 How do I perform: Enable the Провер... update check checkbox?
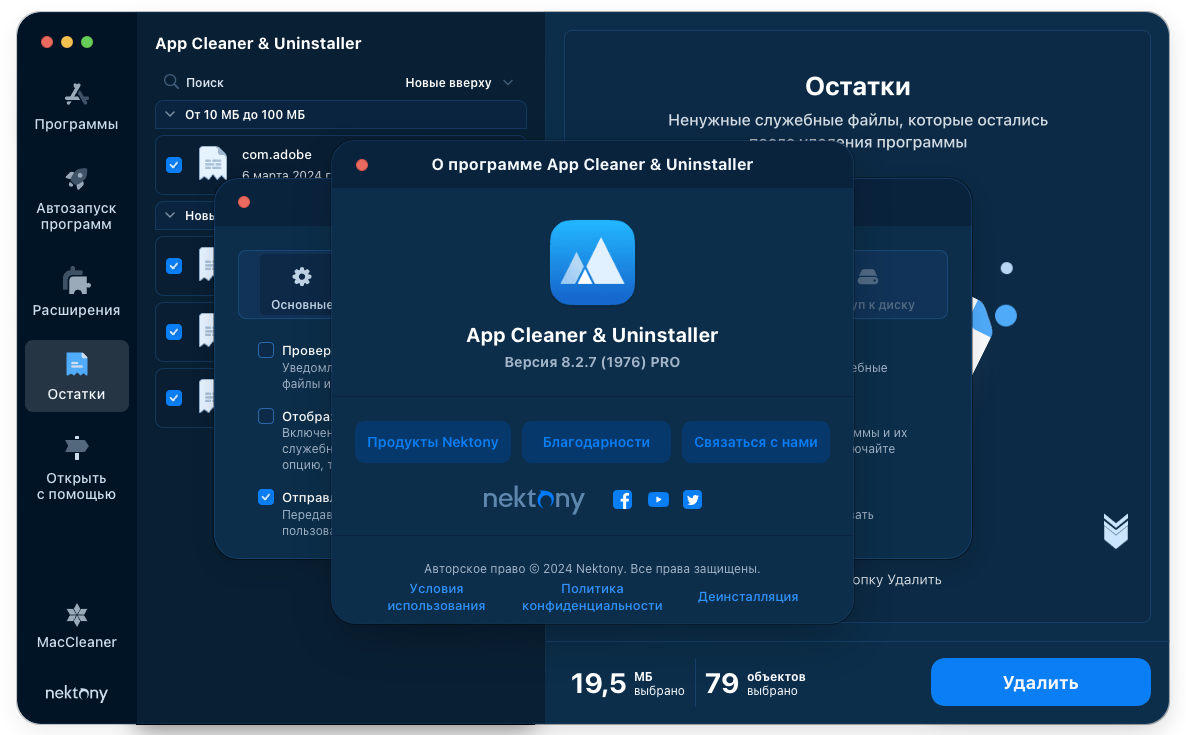pos(266,350)
